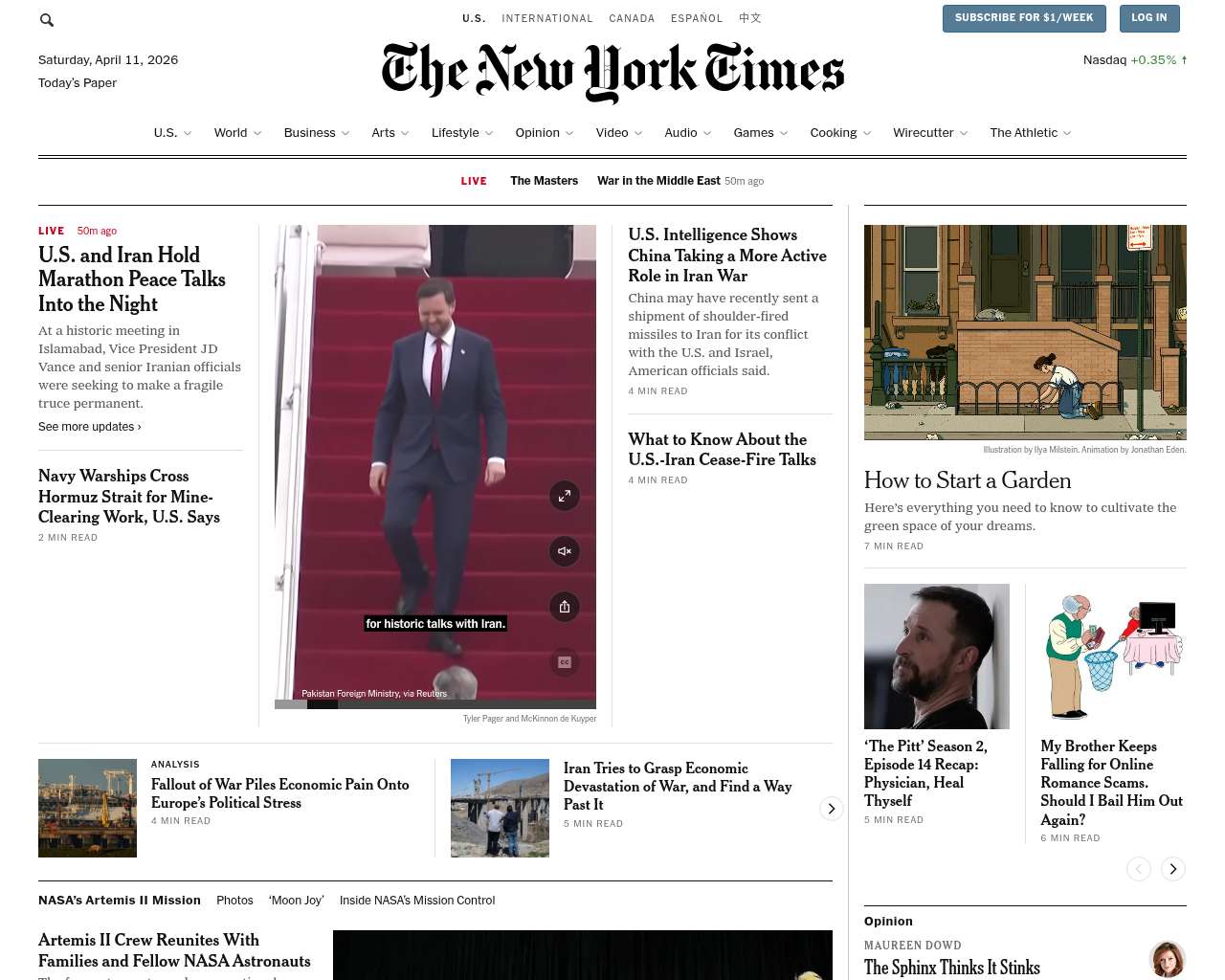Open War in the Middle East live link

(x=658, y=181)
